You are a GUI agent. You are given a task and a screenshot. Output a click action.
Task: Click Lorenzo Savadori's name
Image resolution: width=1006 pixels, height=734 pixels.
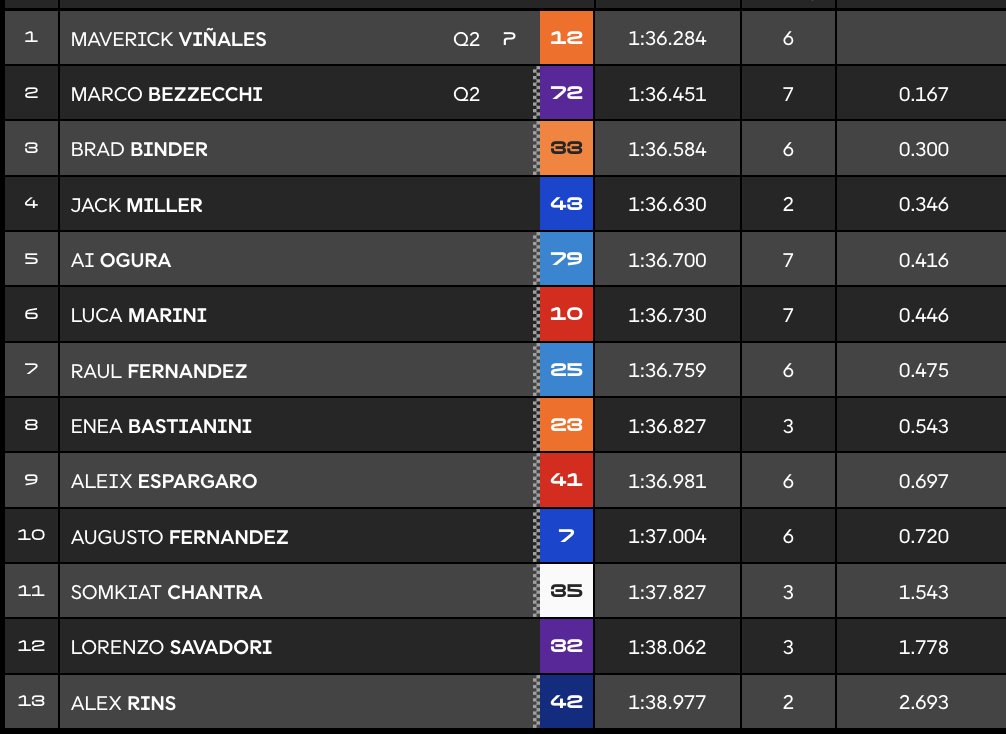[x=171, y=647]
